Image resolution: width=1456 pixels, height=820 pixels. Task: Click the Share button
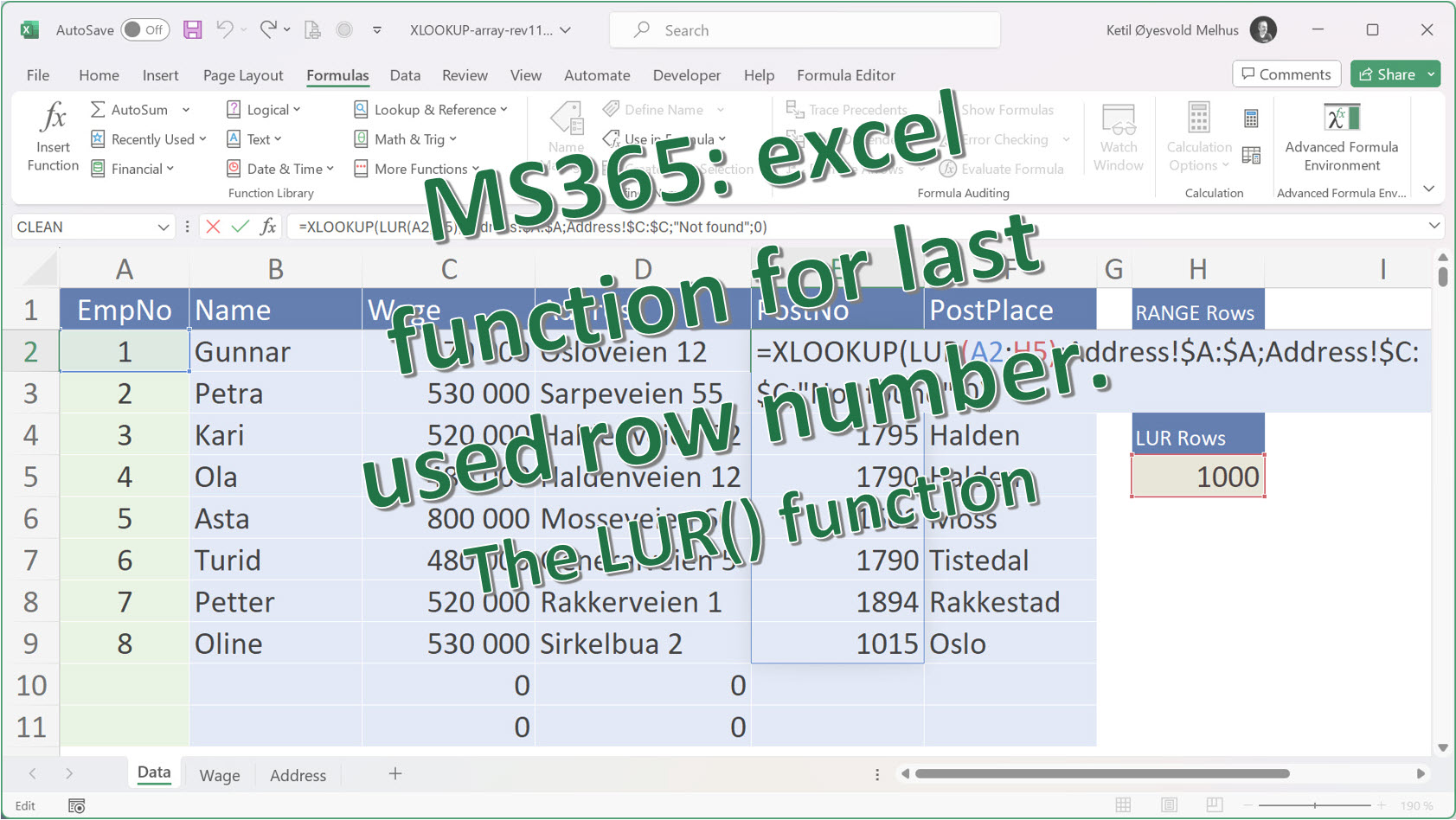(x=1388, y=74)
